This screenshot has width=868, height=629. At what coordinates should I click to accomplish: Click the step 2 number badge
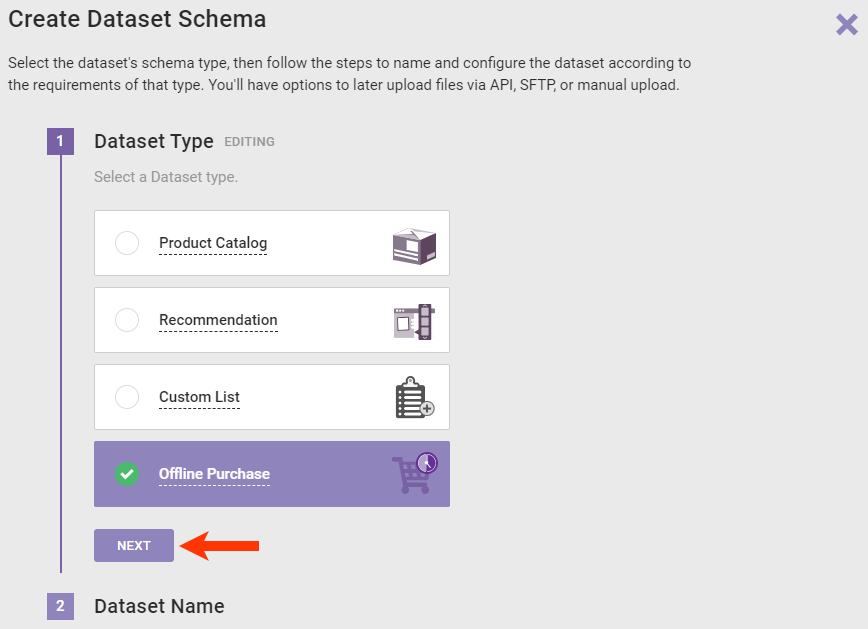pyautogui.click(x=60, y=606)
